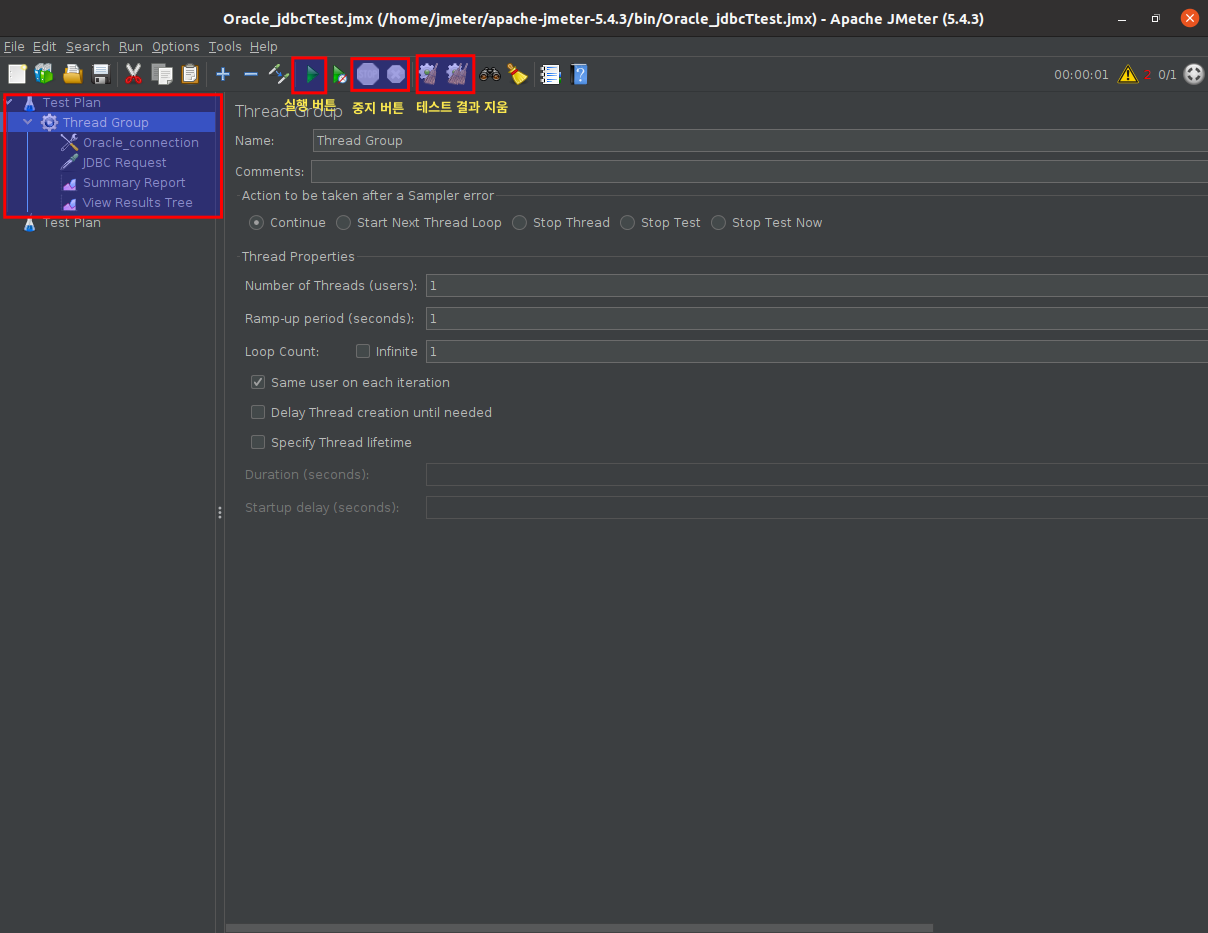The image size is (1208, 933).
Task: Click the red error count 2
Action: tap(1147, 74)
